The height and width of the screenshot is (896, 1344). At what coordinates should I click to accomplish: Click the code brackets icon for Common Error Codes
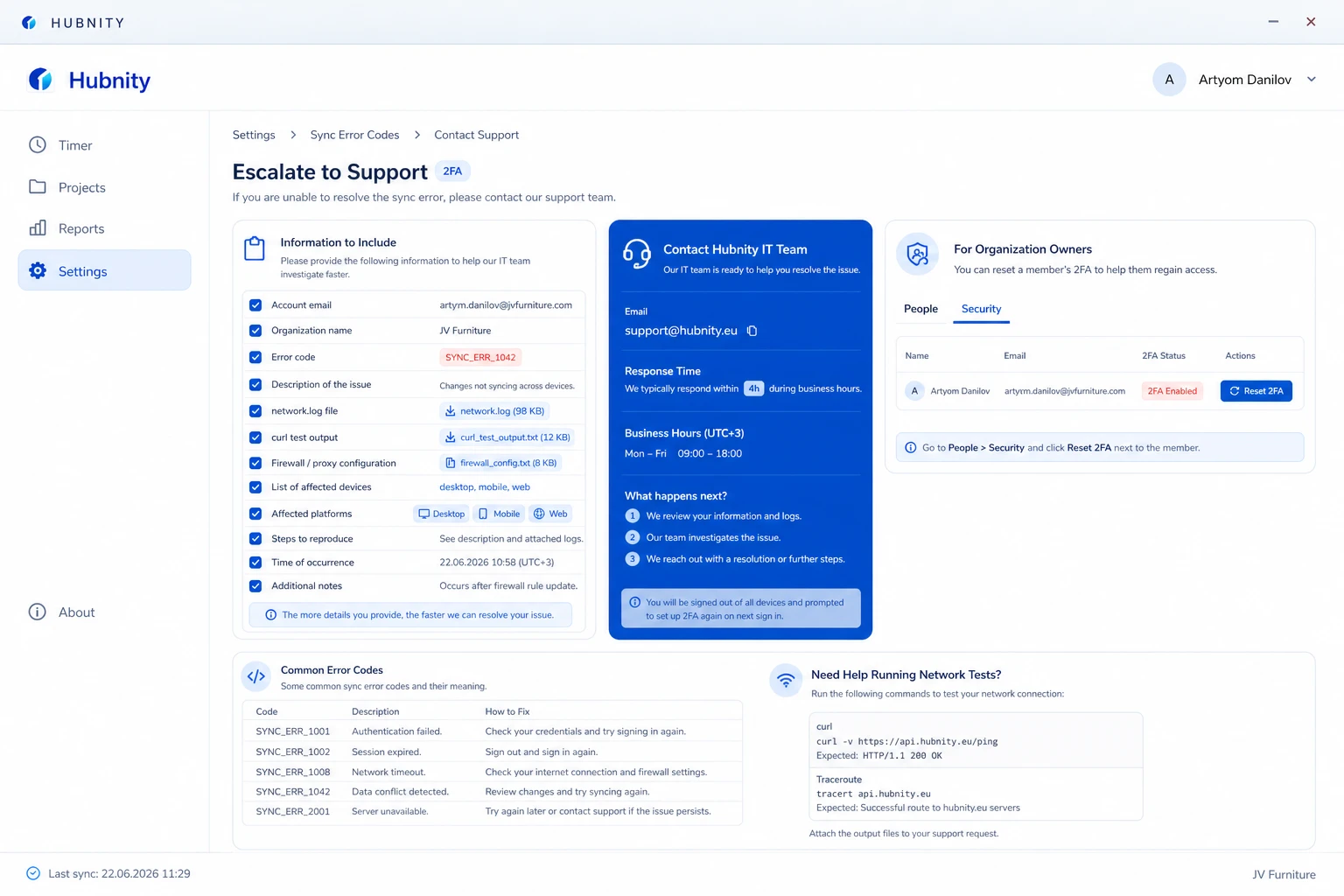[x=256, y=676]
